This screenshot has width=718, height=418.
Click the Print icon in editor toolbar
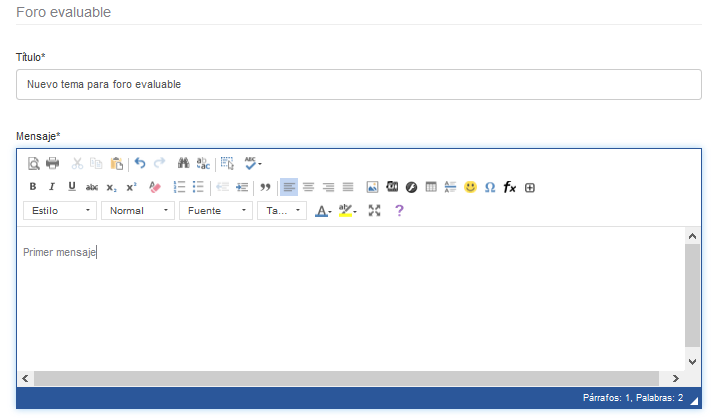click(53, 163)
